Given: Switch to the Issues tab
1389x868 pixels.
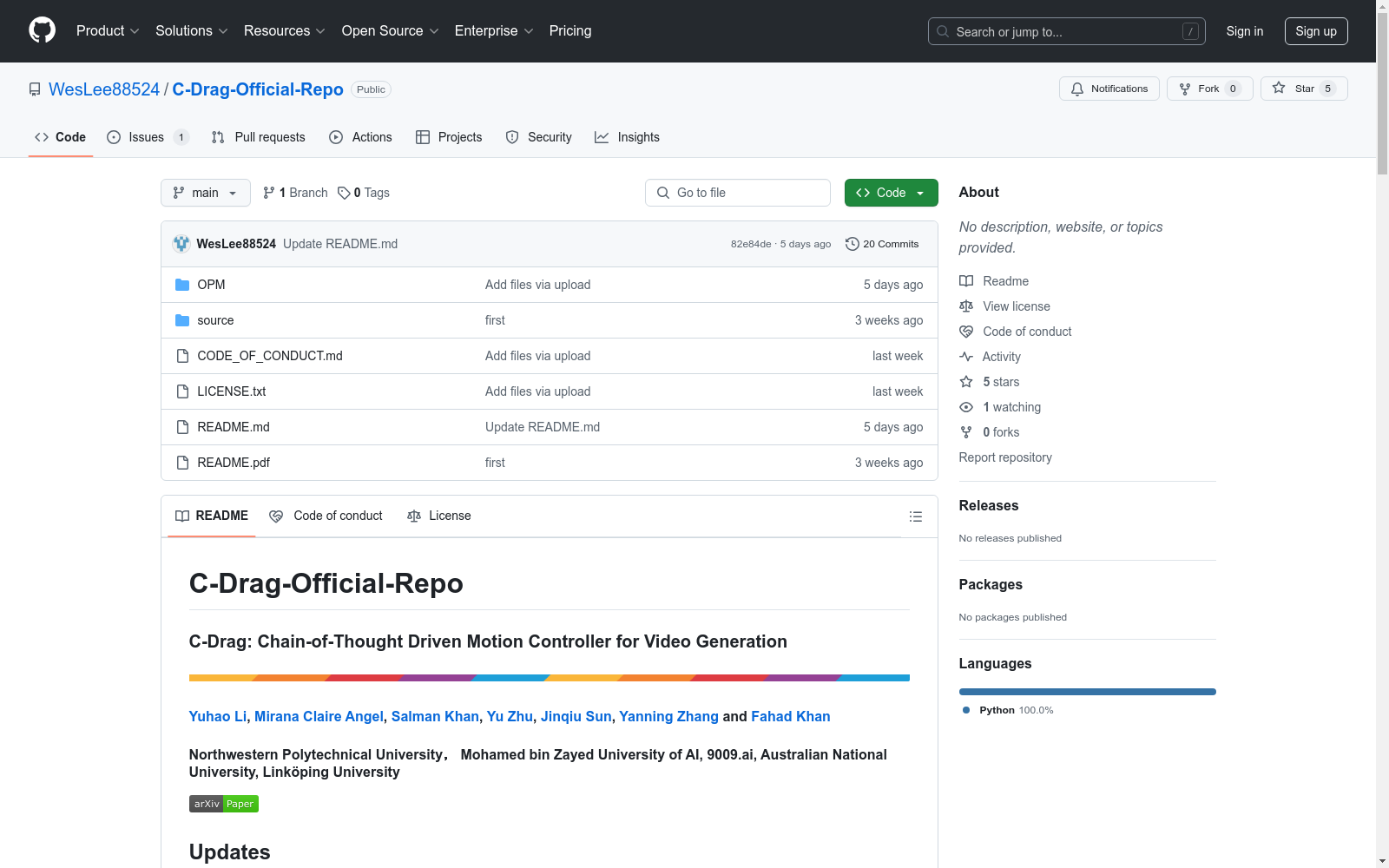Looking at the screenshot, I should (147, 137).
